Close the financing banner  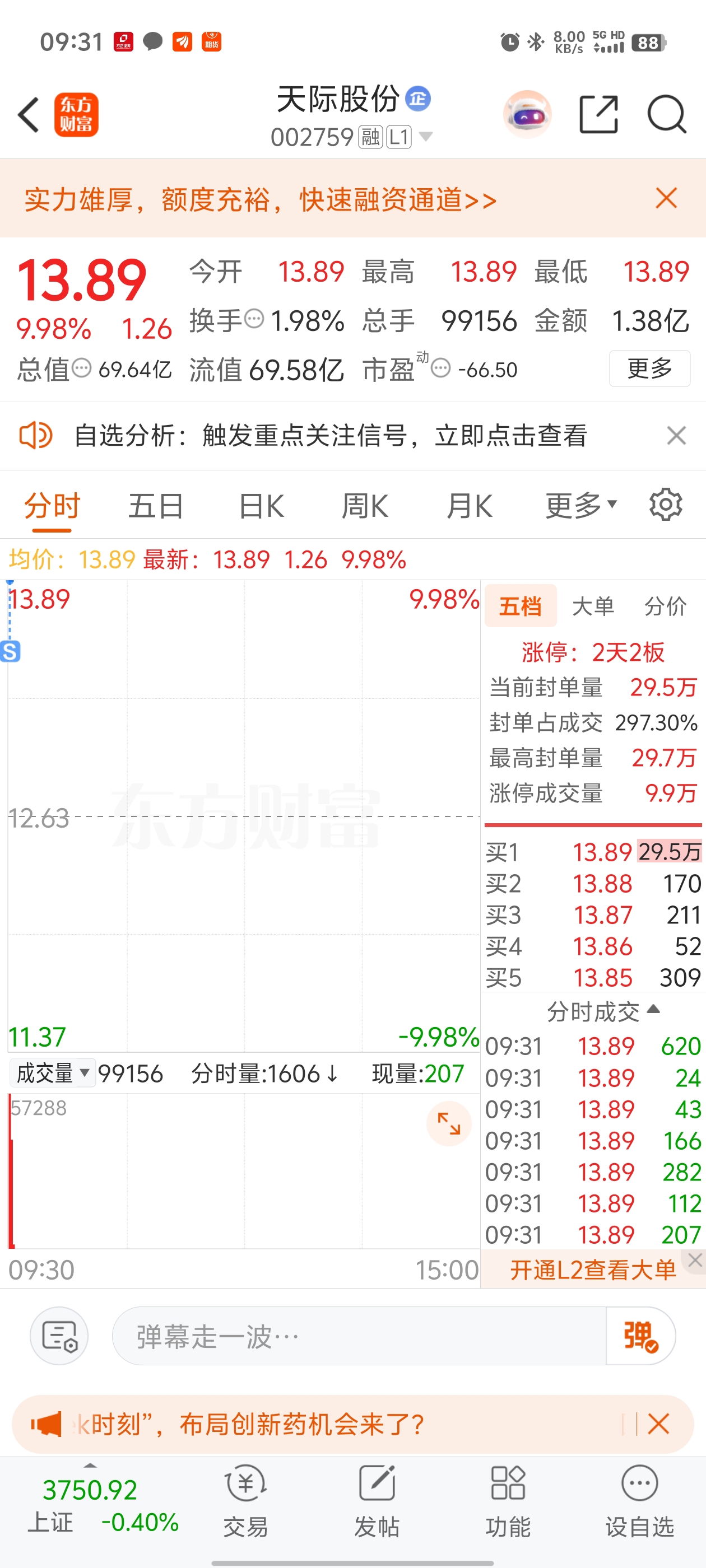(x=666, y=198)
